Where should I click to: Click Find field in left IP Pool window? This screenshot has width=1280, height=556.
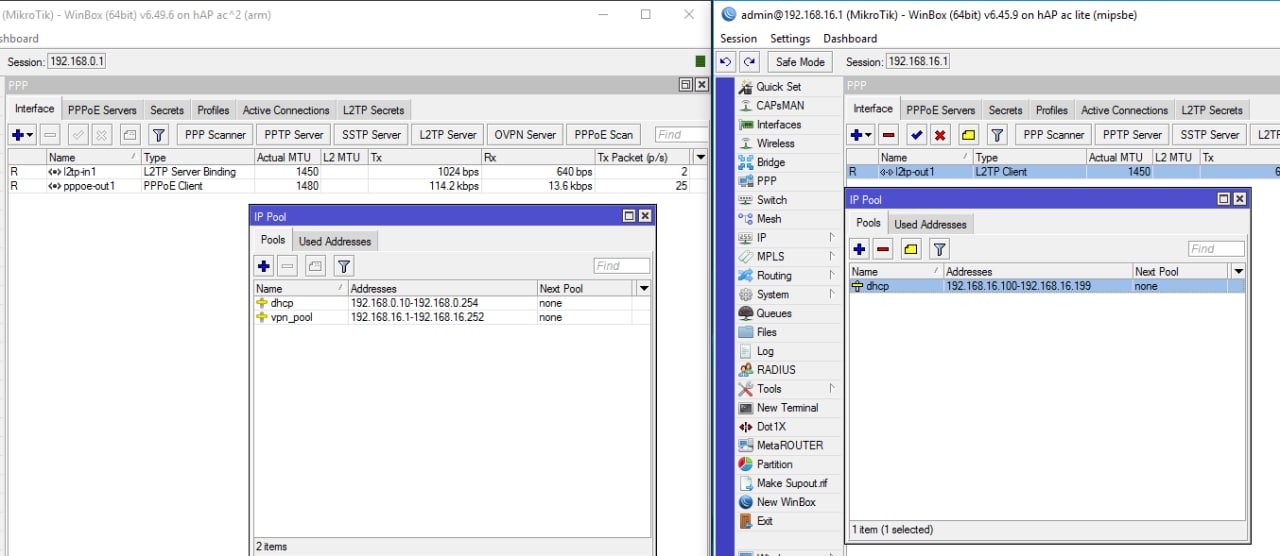coord(622,266)
